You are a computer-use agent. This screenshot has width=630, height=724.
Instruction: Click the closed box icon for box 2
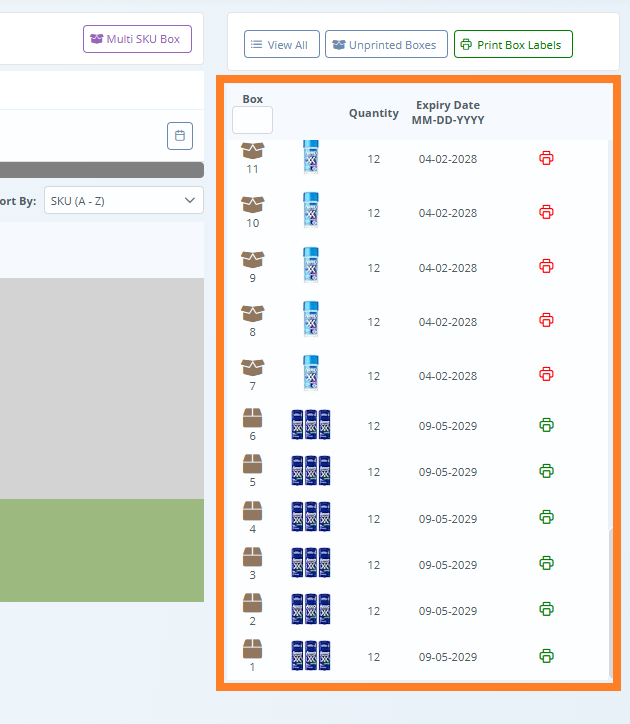(252, 602)
